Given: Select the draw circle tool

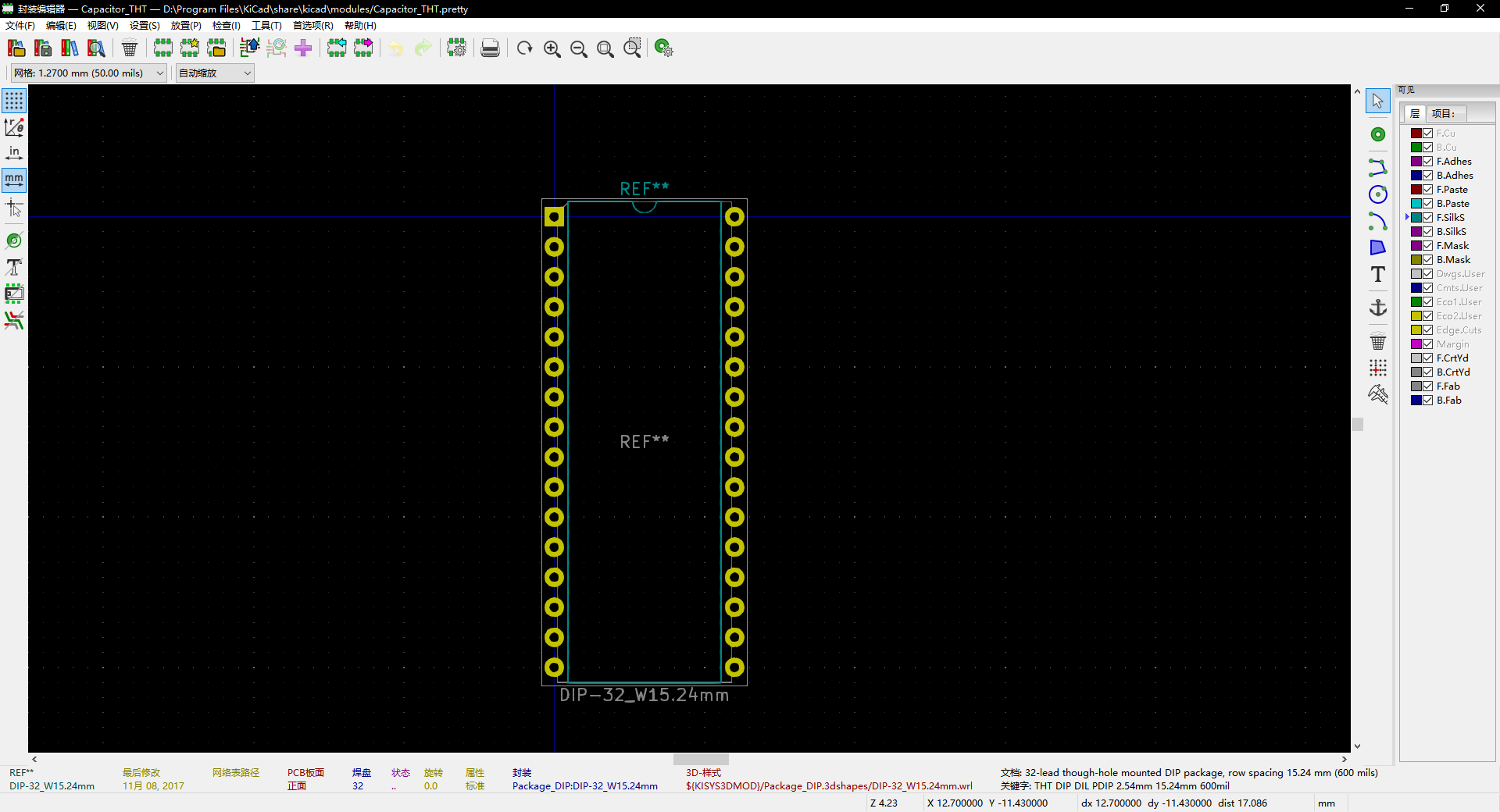Looking at the screenshot, I should [1378, 194].
